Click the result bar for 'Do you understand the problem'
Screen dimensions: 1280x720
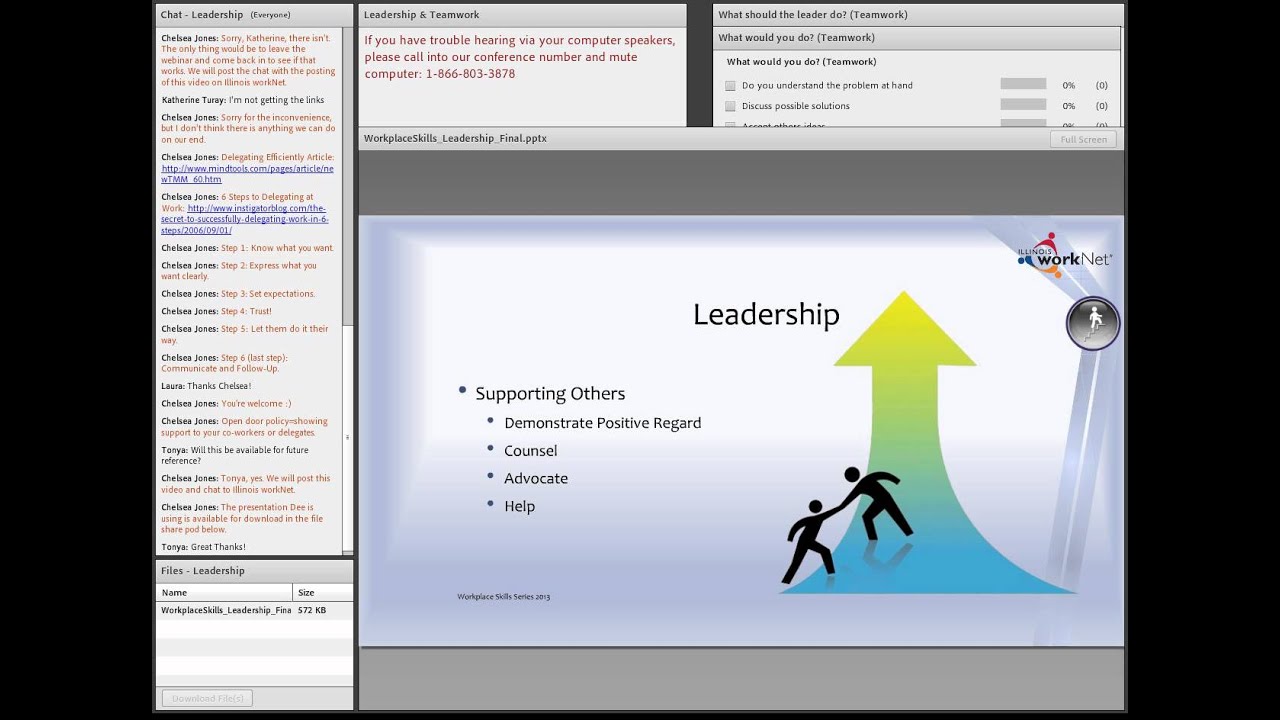pos(1023,85)
